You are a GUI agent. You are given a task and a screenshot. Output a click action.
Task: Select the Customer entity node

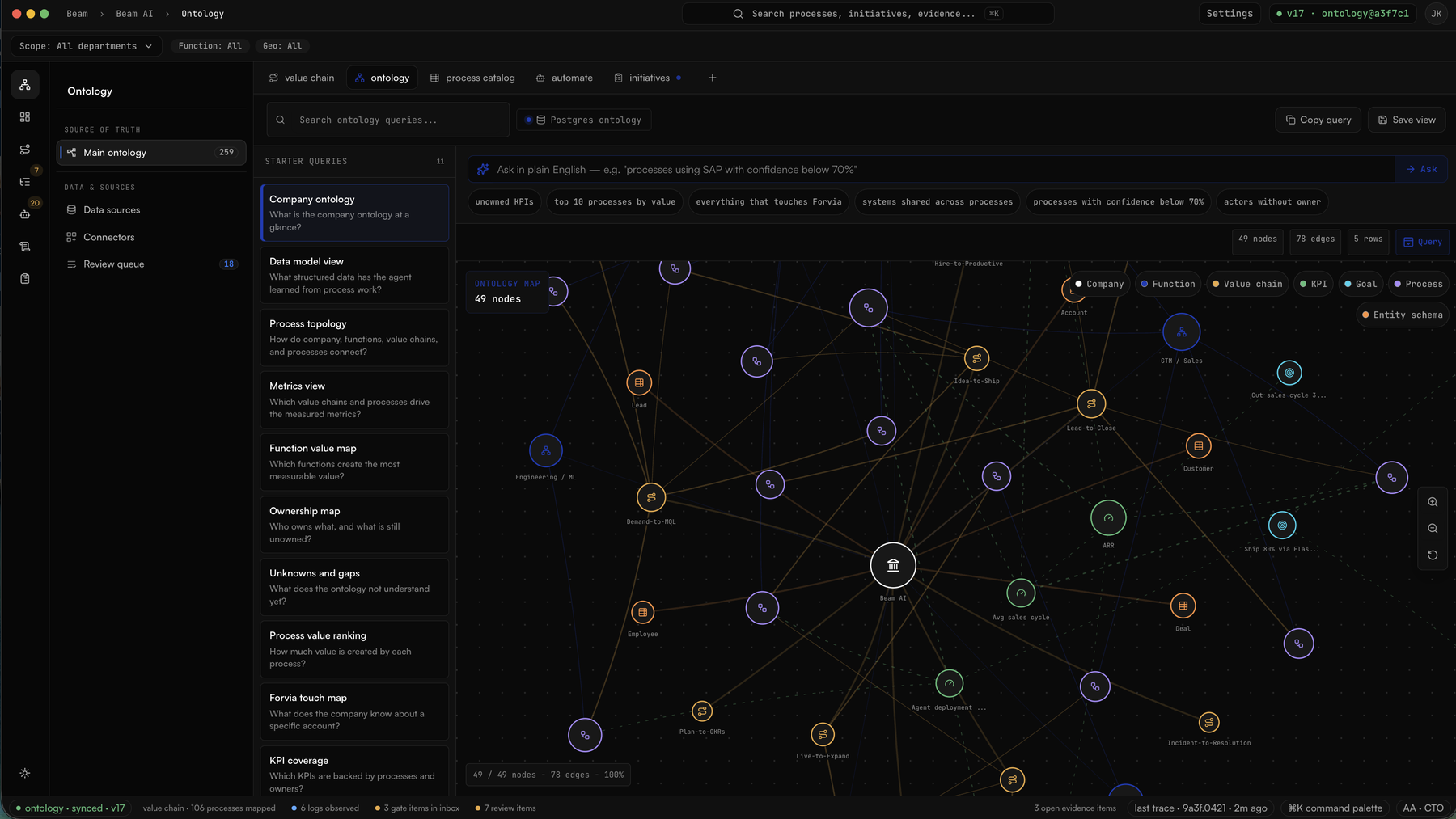coord(1198,445)
